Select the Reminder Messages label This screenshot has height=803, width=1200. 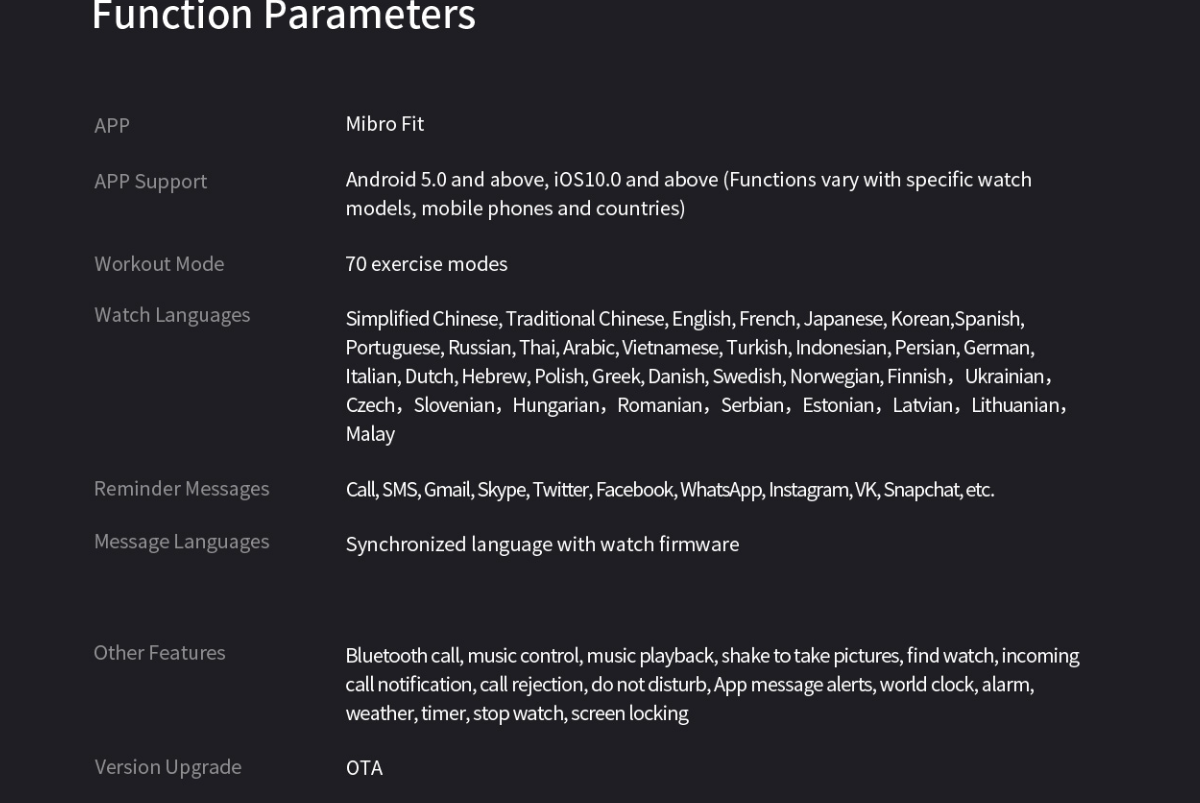pos(182,488)
